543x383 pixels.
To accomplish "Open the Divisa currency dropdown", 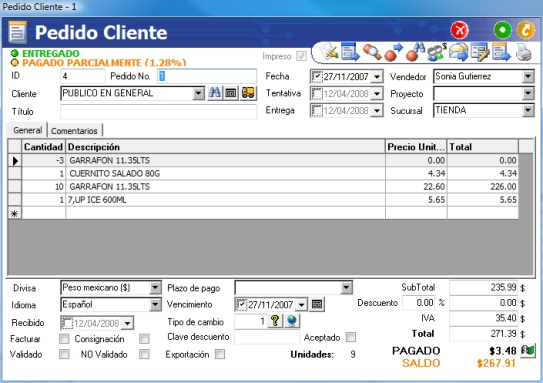I will pyautogui.click(x=155, y=288).
